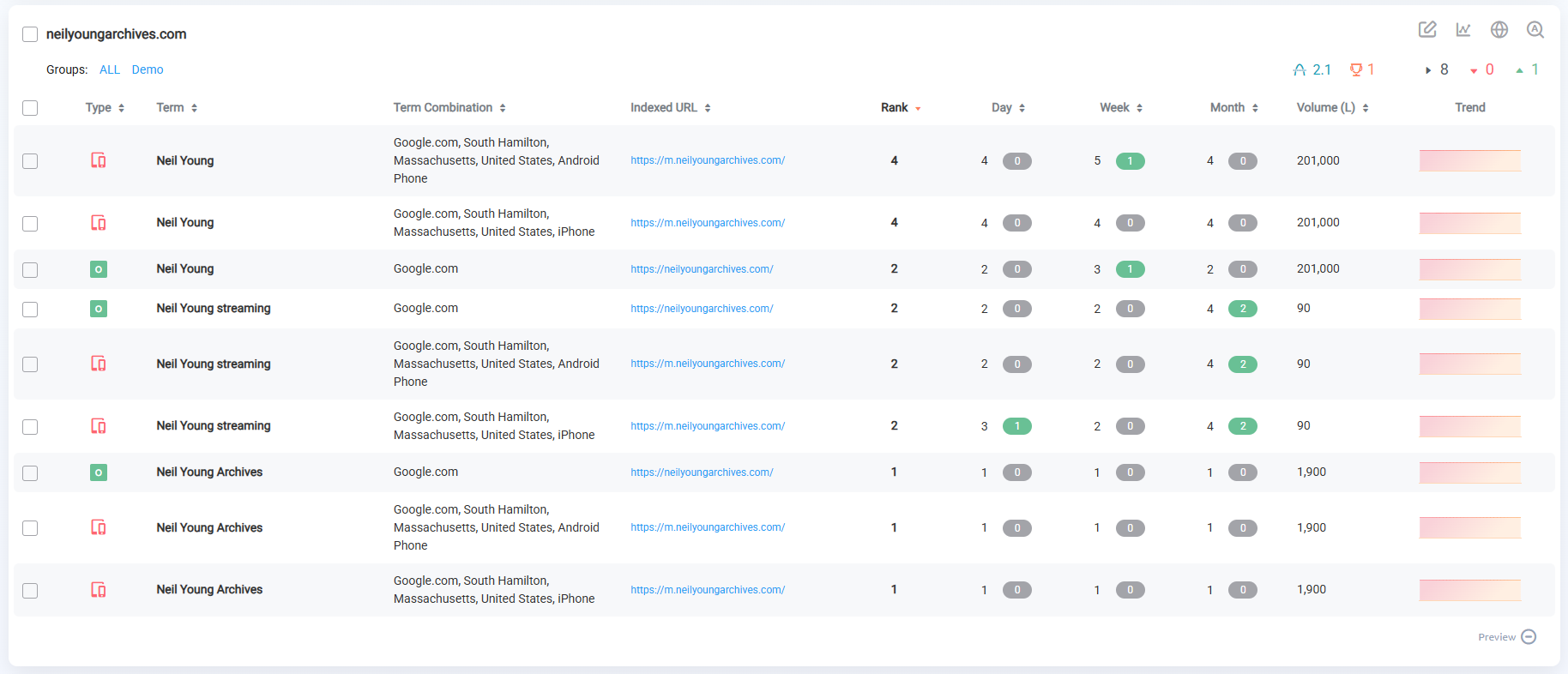
Task: Select the Demo group filter
Action: (148, 69)
